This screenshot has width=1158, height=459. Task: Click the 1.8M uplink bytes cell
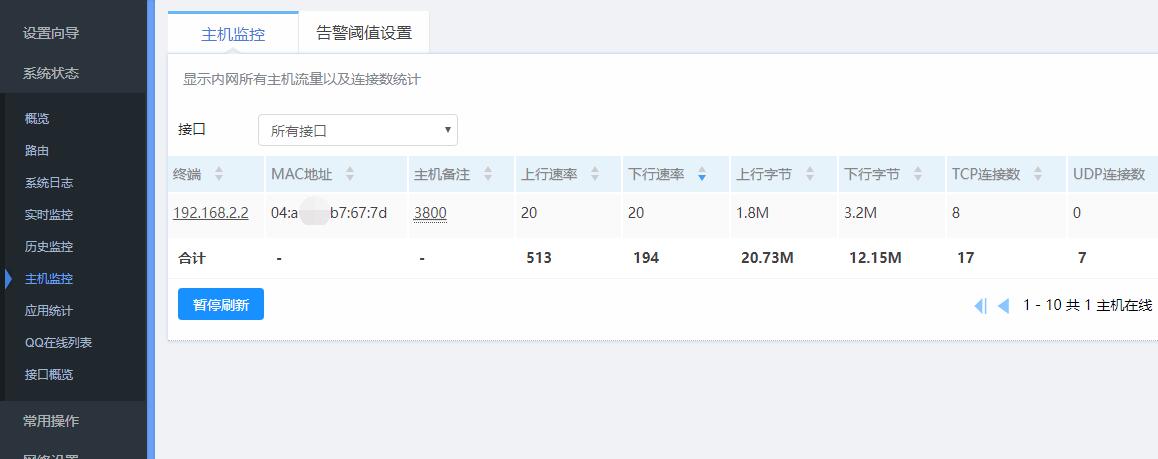coord(753,213)
